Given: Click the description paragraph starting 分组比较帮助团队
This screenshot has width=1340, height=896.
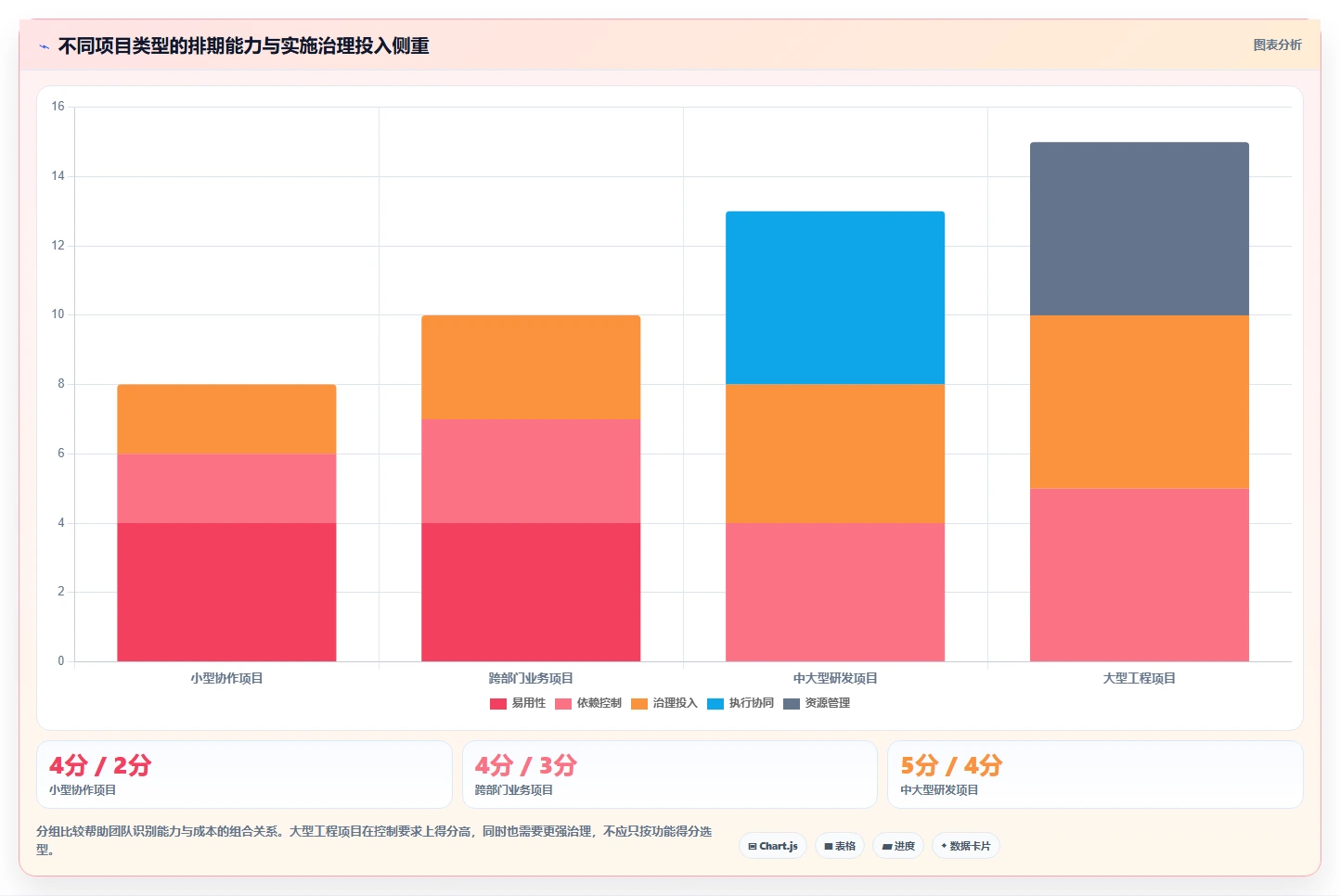Looking at the screenshot, I should [x=374, y=840].
